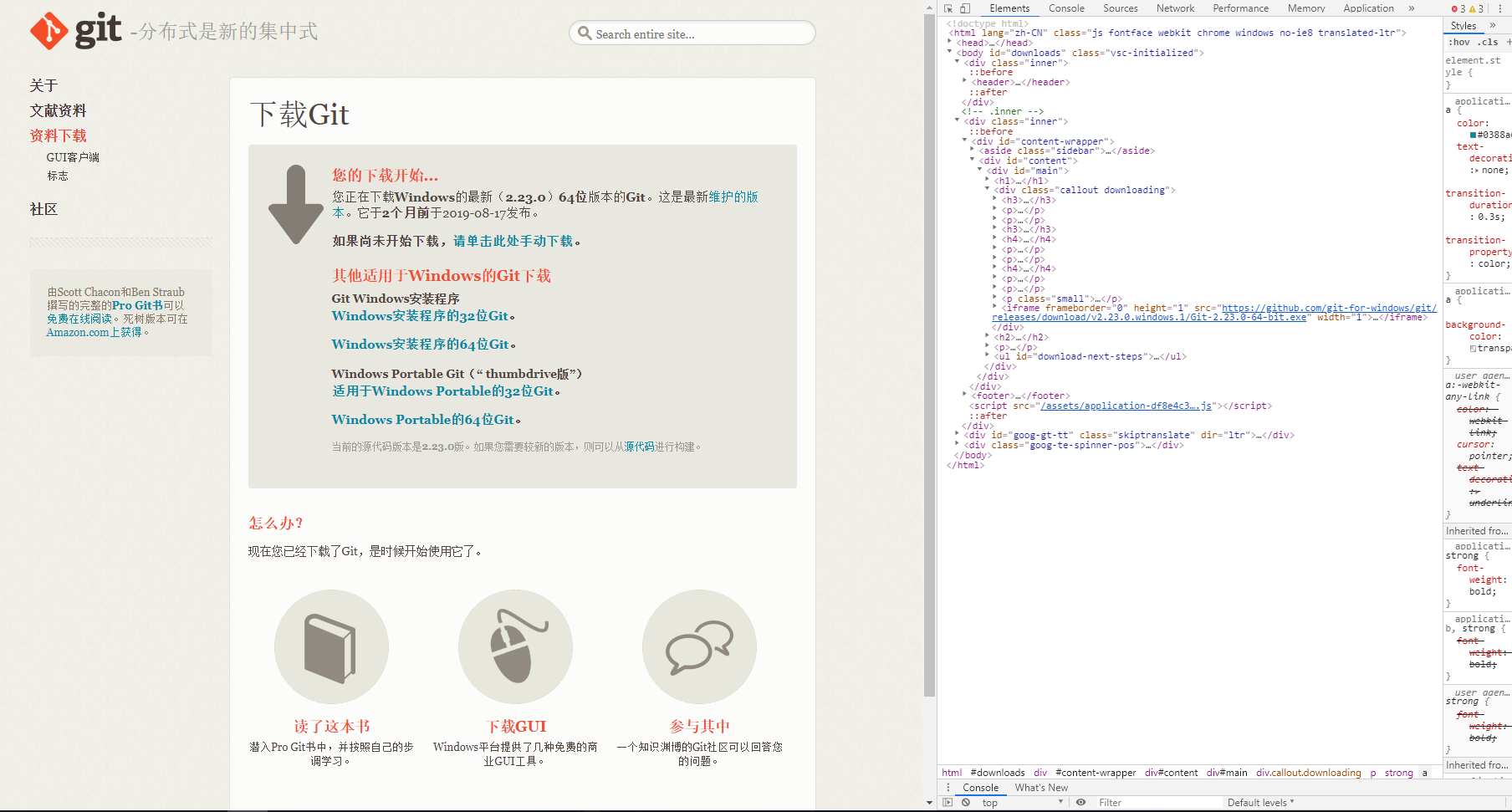
Task: Expand the aside.sidebar element node
Action: [973, 150]
